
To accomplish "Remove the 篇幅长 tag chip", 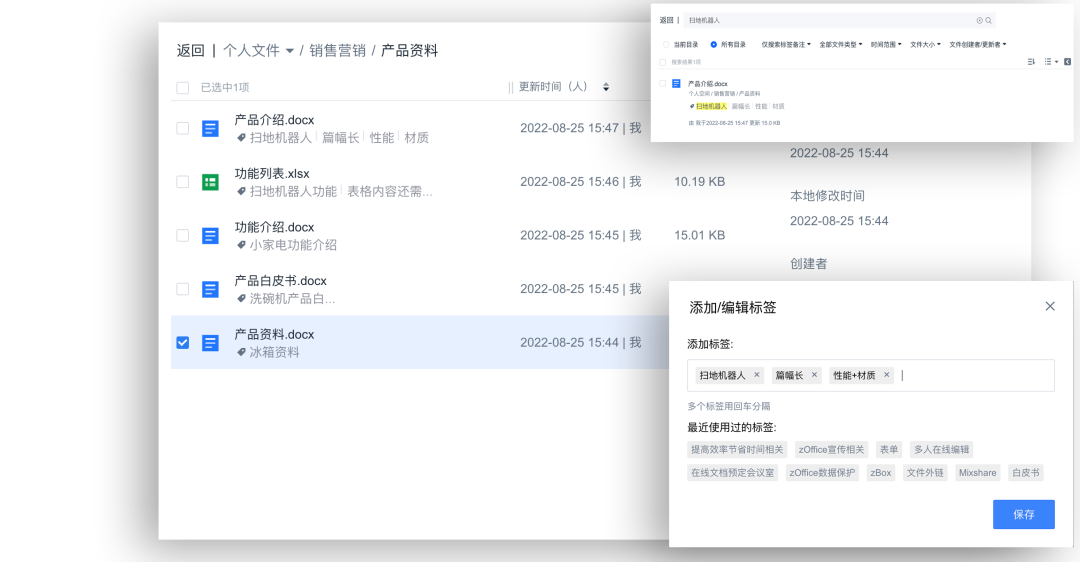I will pyautogui.click(x=814, y=375).
